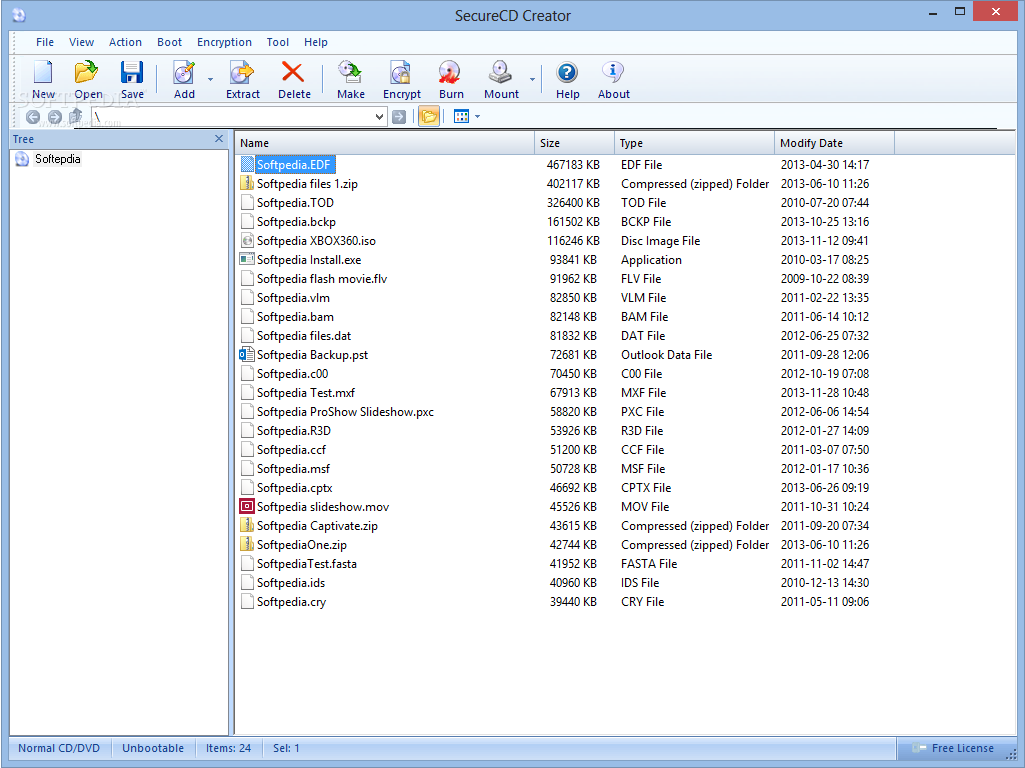Click the Softpedia slideshow.mov file icon
Screen dimensions: 1025x768
247,507
